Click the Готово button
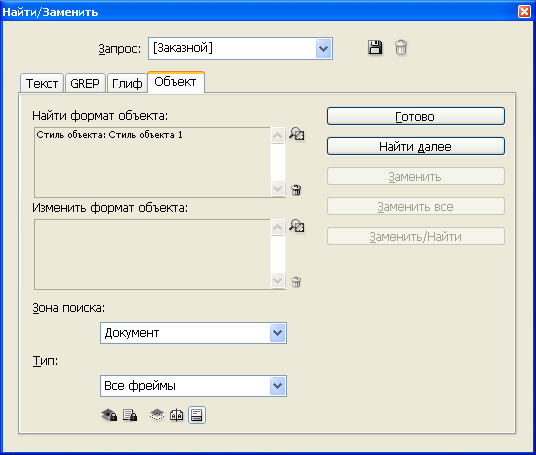The image size is (536, 455). pyautogui.click(x=416, y=117)
